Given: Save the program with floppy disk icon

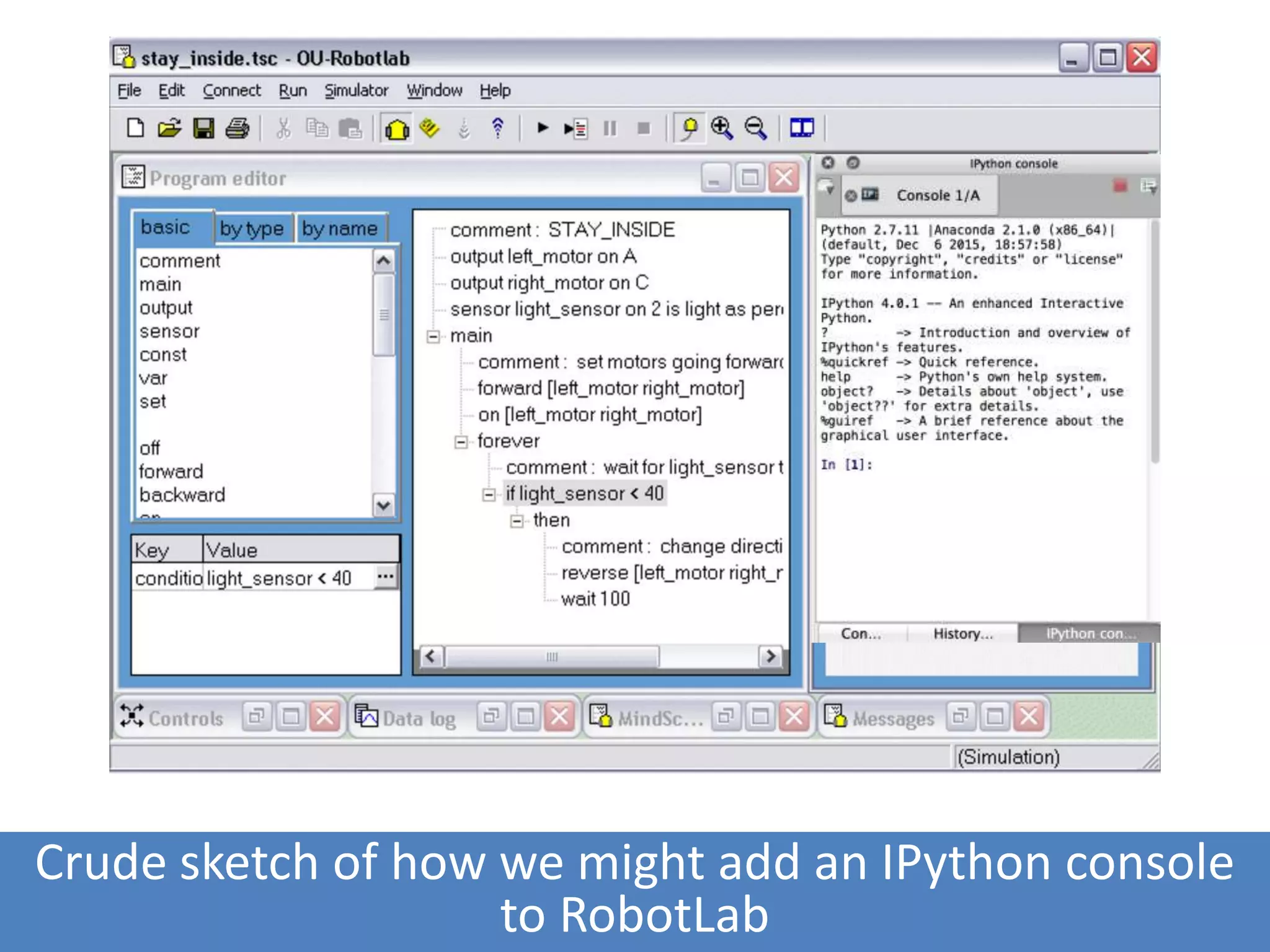Looking at the screenshot, I should click(x=203, y=128).
